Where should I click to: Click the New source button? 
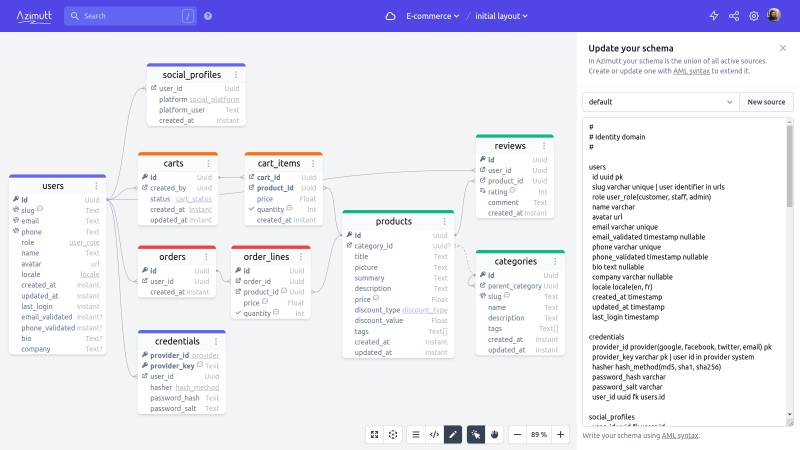pyautogui.click(x=766, y=102)
